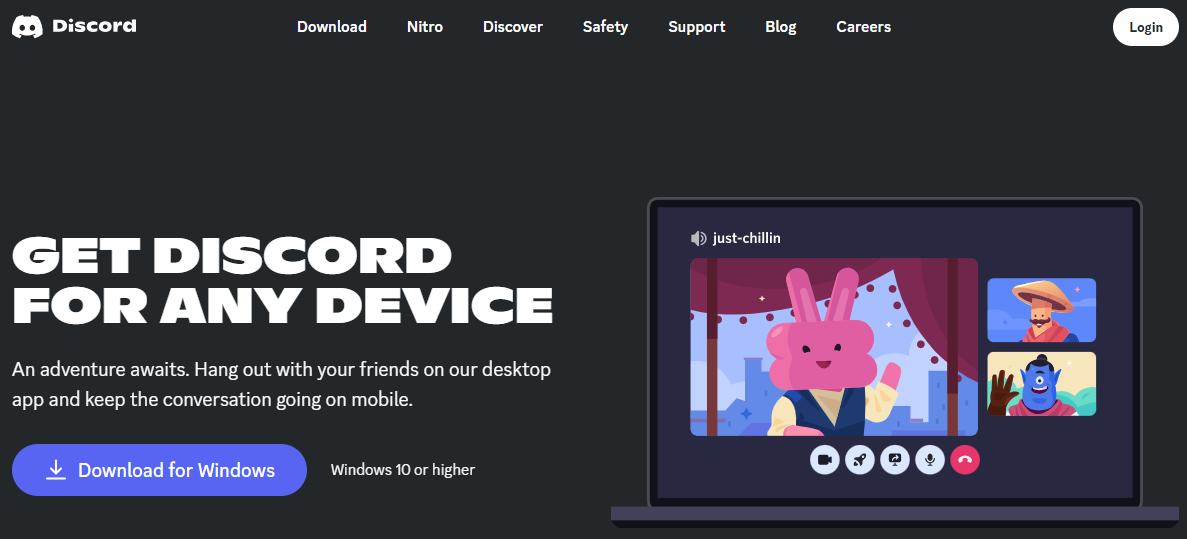Click the rocket activity icon in the illustration

[x=860, y=460]
